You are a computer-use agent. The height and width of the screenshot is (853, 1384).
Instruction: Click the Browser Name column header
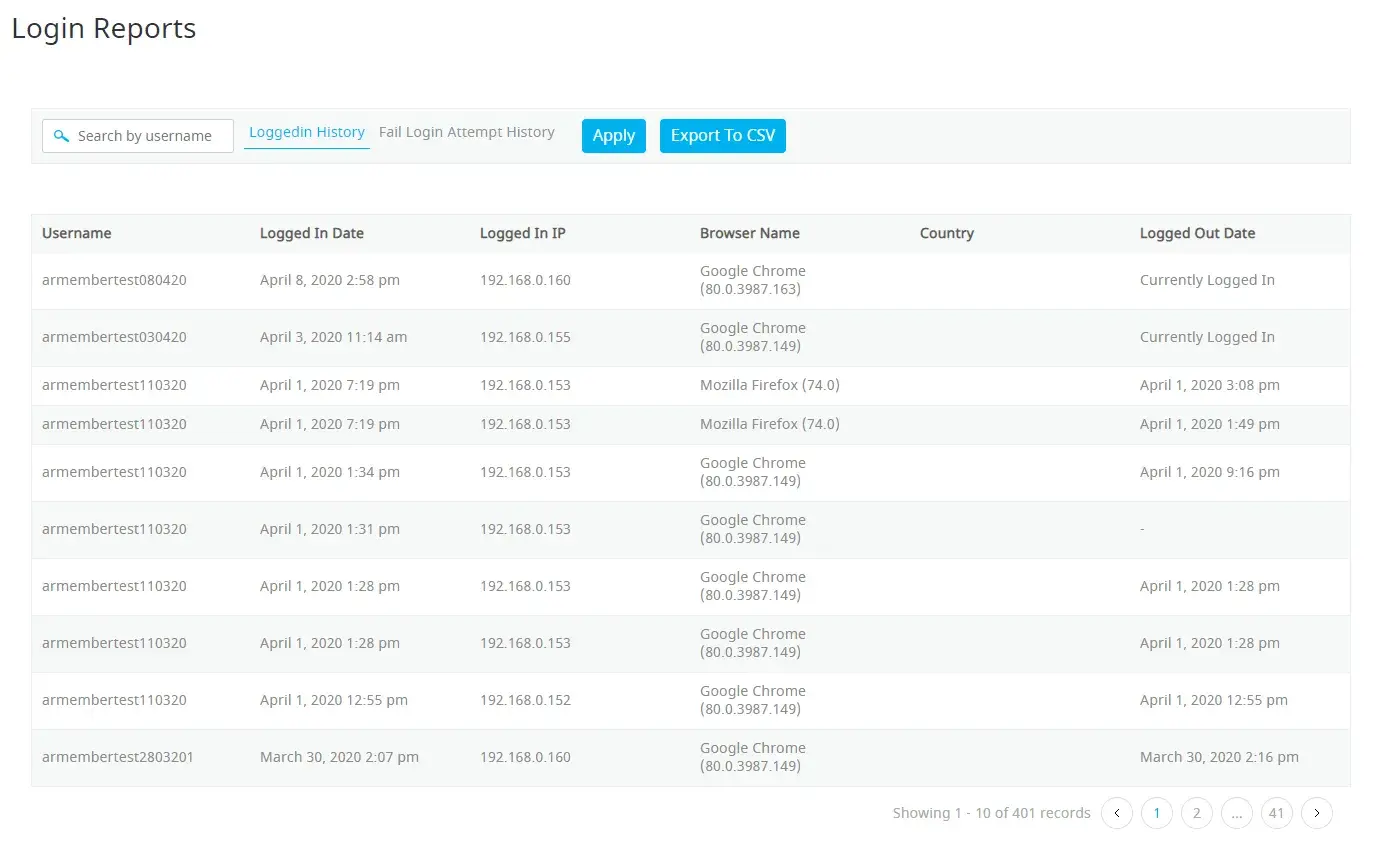pos(749,233)
